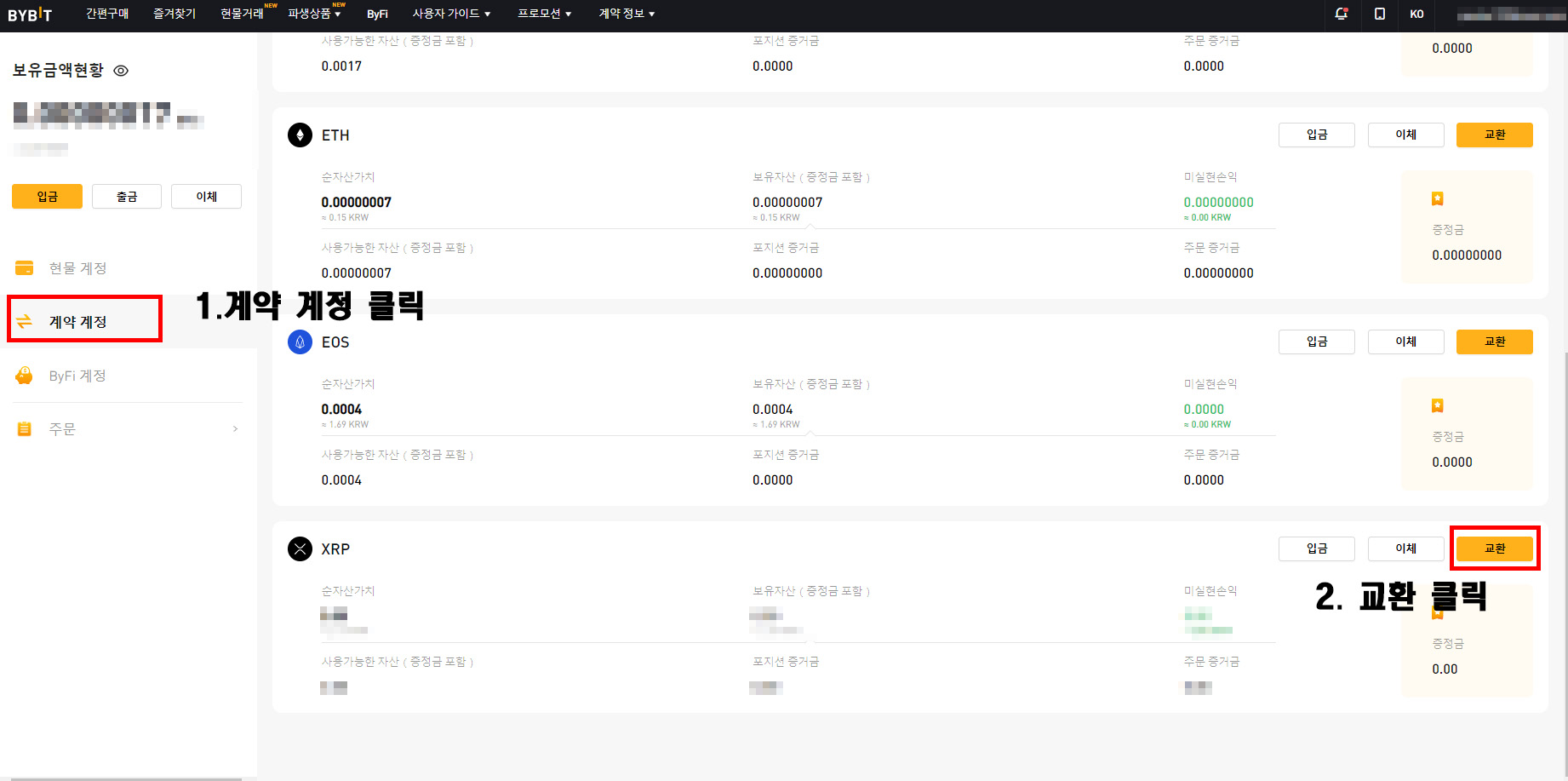Screen dimensions: 1568x781
Task: Click the sidebar 이체 button
Action: (x=206, y=197)
